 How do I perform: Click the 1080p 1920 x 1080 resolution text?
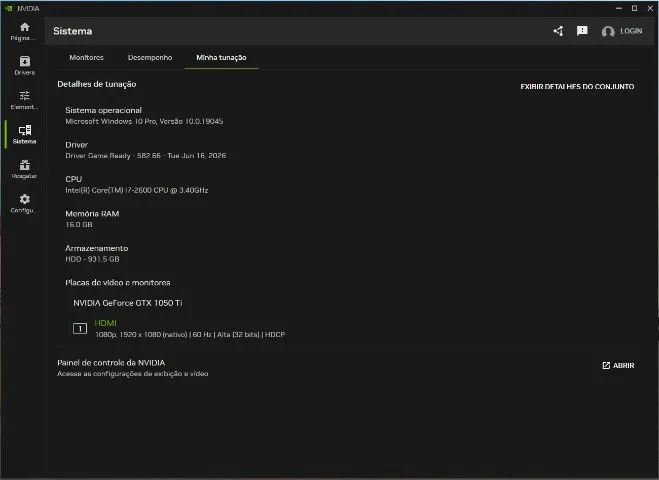coord(190,335)
